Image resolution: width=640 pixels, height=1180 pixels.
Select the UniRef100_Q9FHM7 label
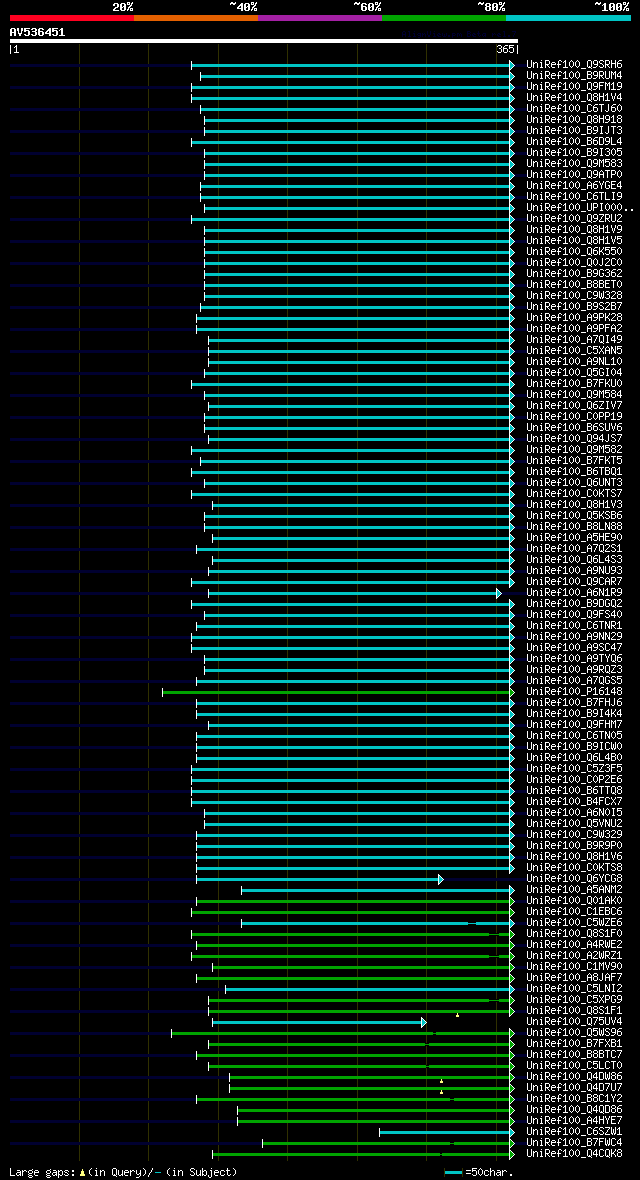click(574, 725)
